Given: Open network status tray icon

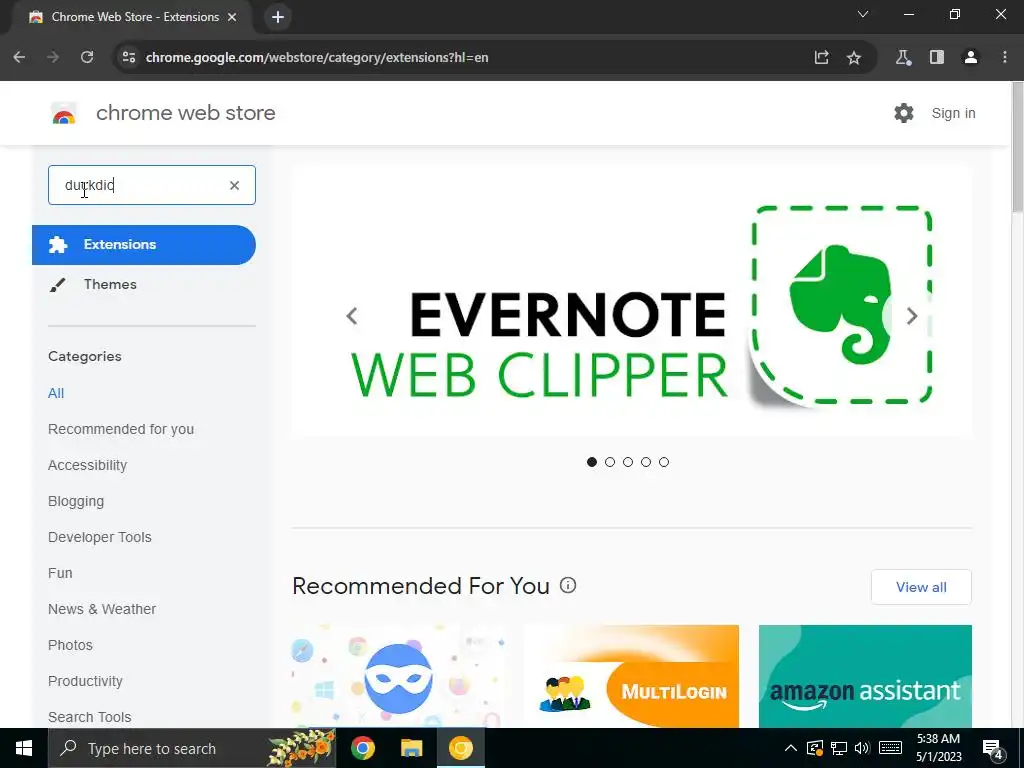Looking at the screenshot, I should [x=839, y=748].
